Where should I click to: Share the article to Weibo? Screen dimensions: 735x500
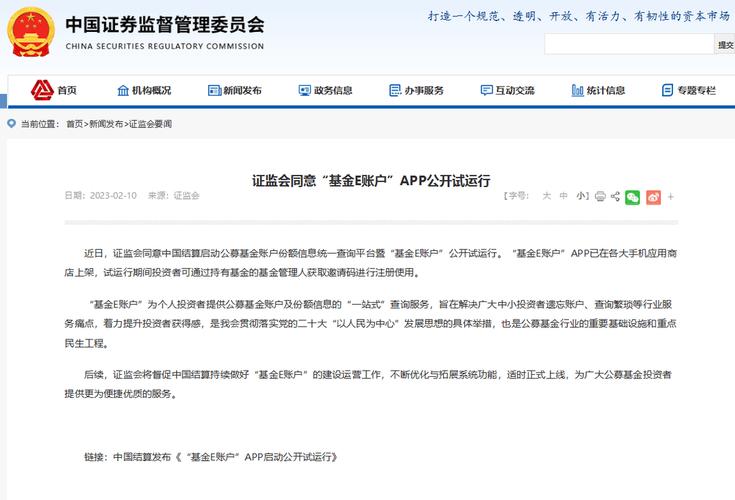point(653,197)
